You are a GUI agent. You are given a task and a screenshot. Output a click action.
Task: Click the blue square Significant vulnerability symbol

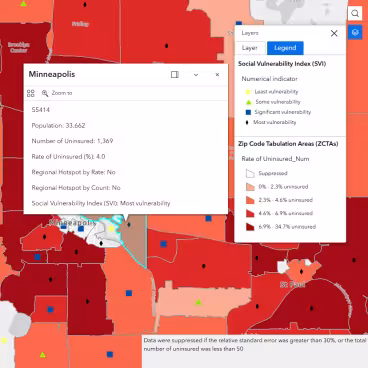(248, 112)
